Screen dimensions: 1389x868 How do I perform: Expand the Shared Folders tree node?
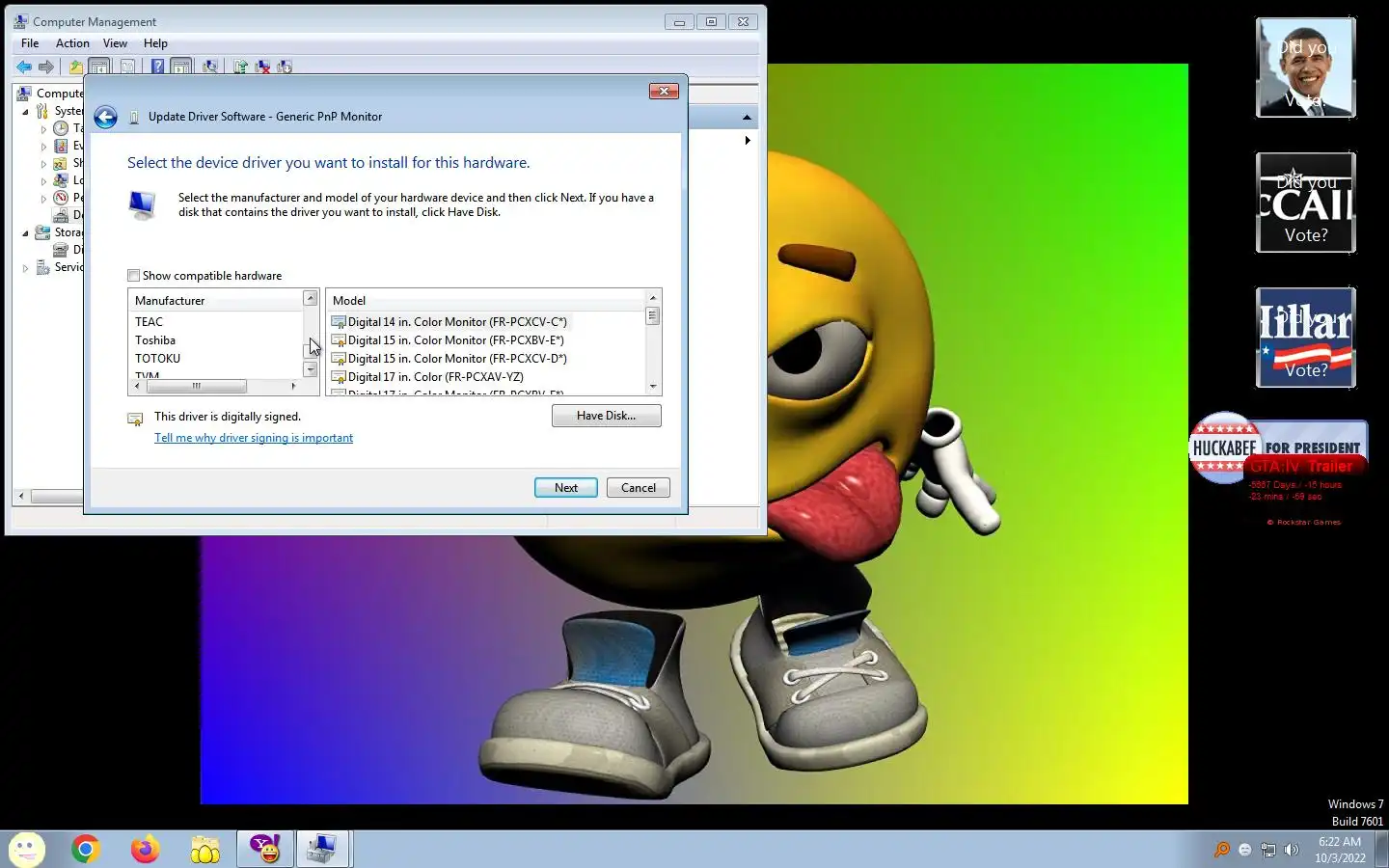[x=43, y=163]
